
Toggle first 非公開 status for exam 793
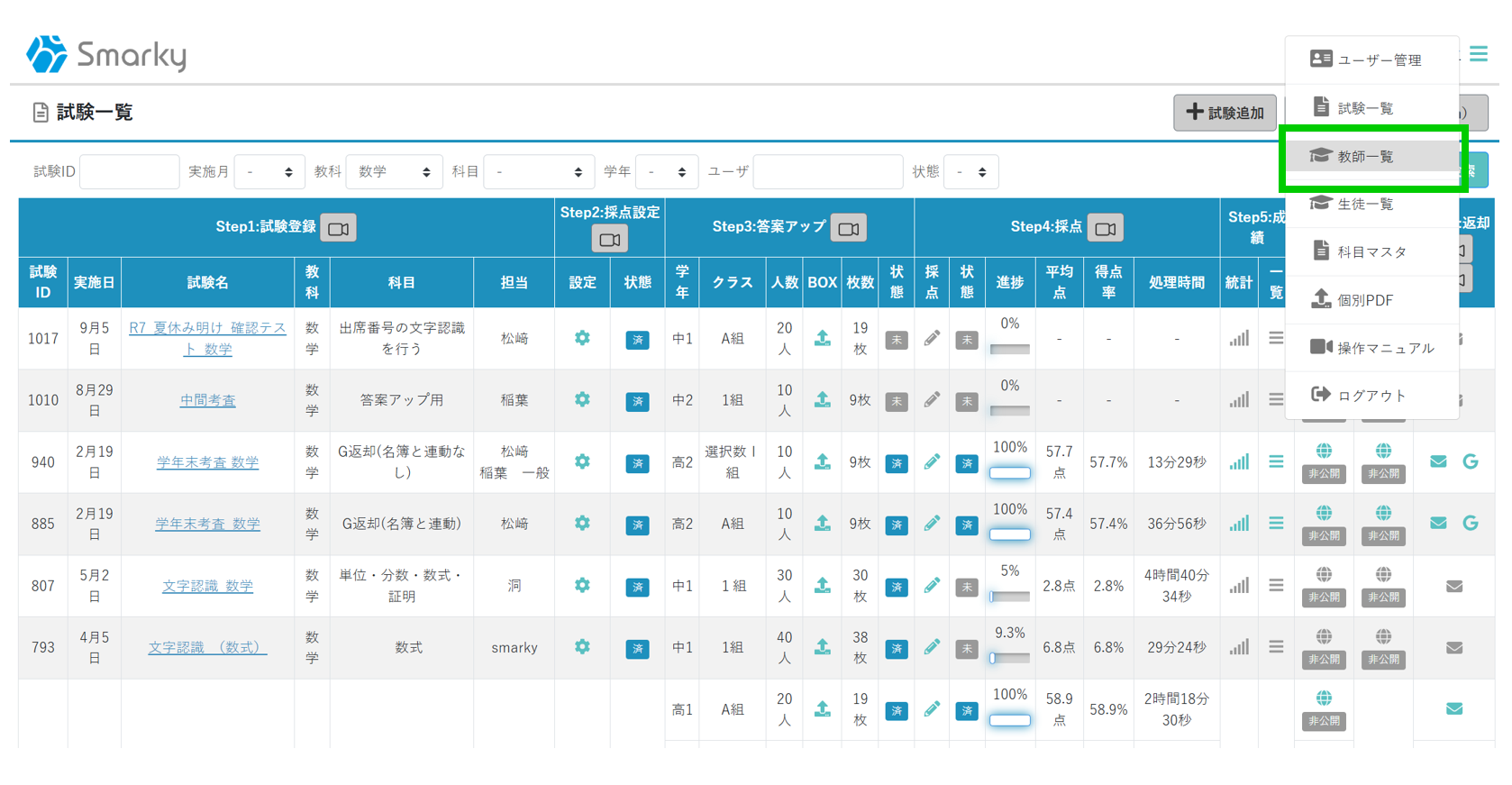(1324, 659)
